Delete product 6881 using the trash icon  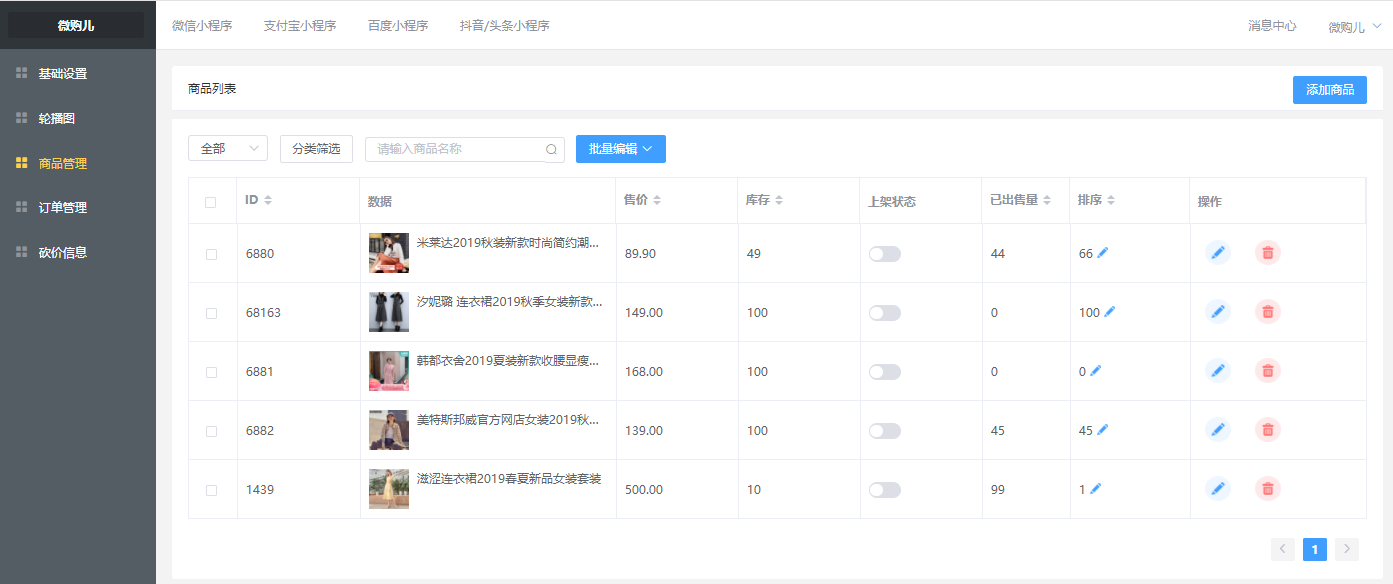tap(1268, 371)
